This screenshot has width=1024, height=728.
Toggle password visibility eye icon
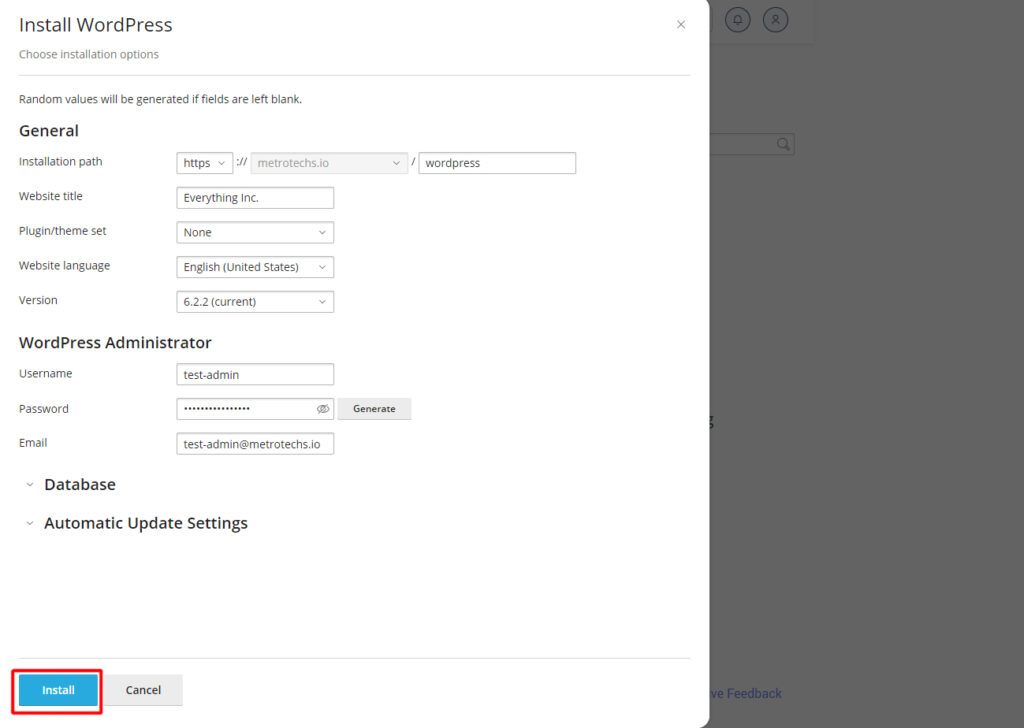323,409
